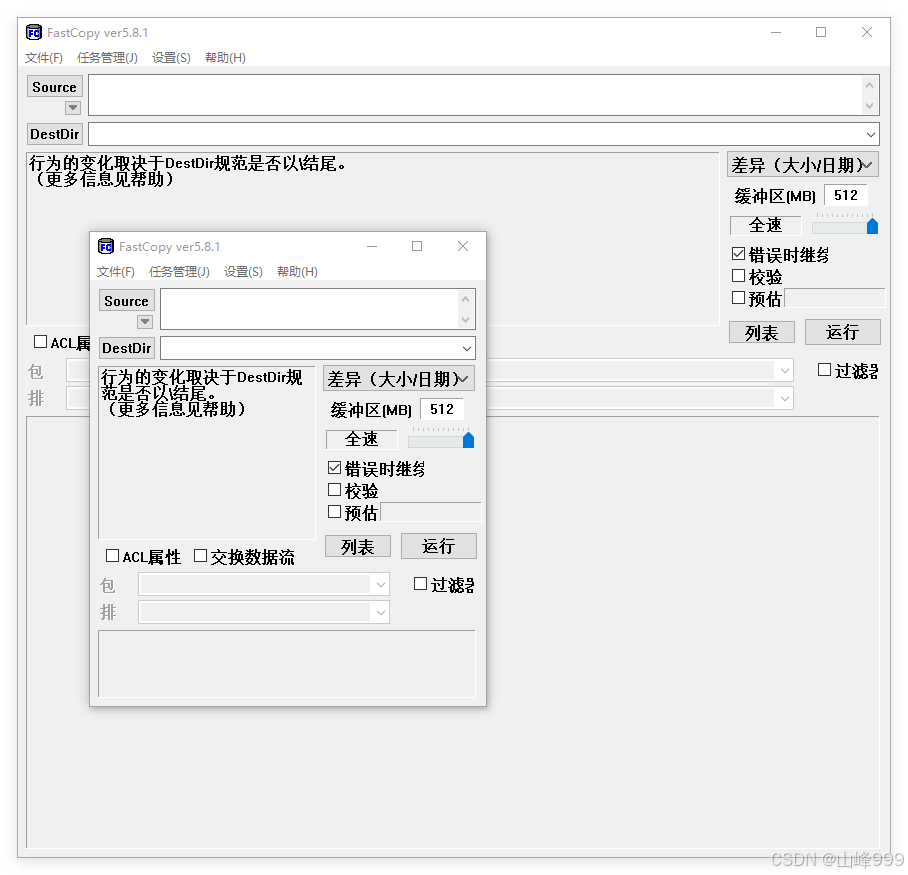
Task: Toggle 错误时继续 checkbox in front window
Action: (x=334, y=468)
